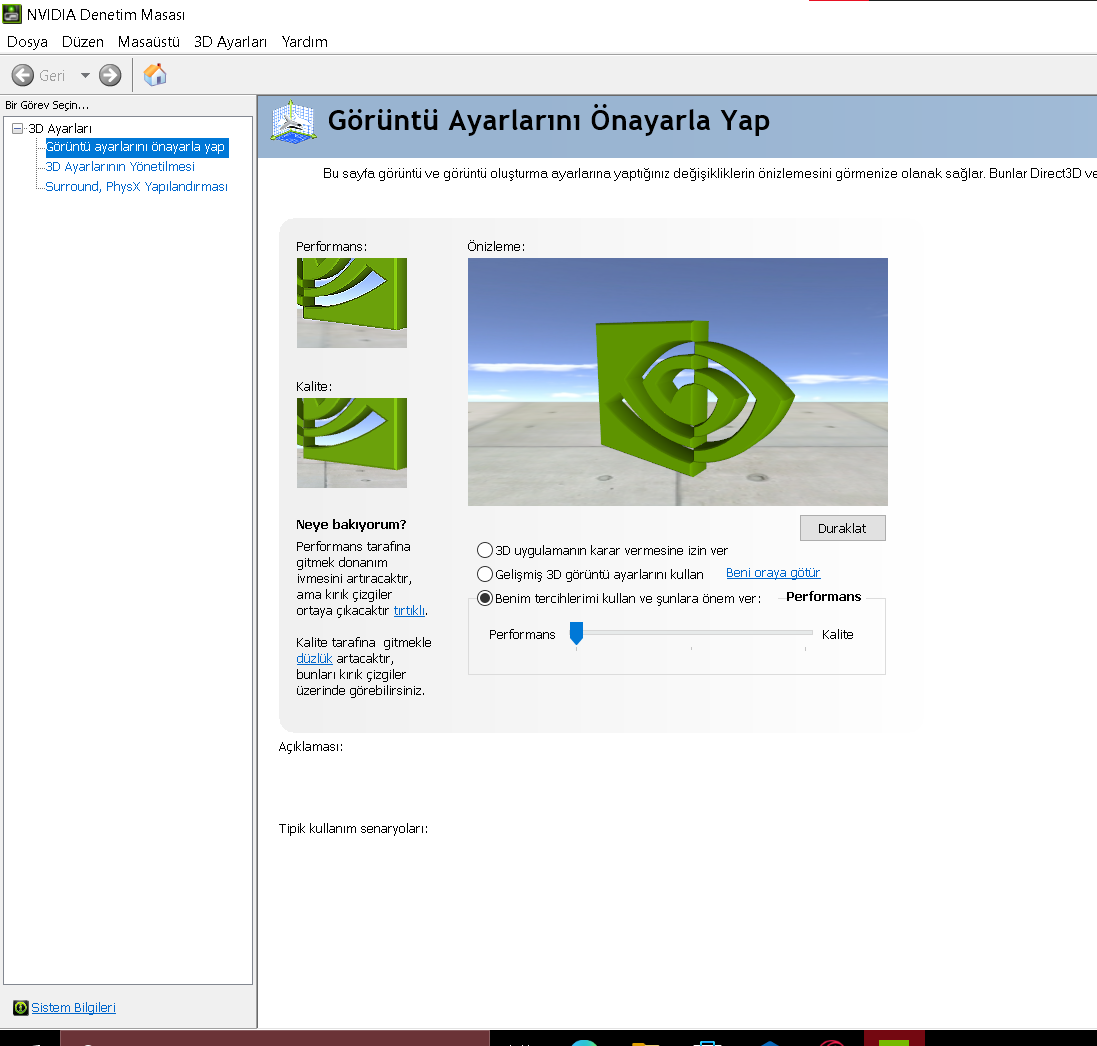
Task: Go forward with the right arrow button
Action: 110,75
